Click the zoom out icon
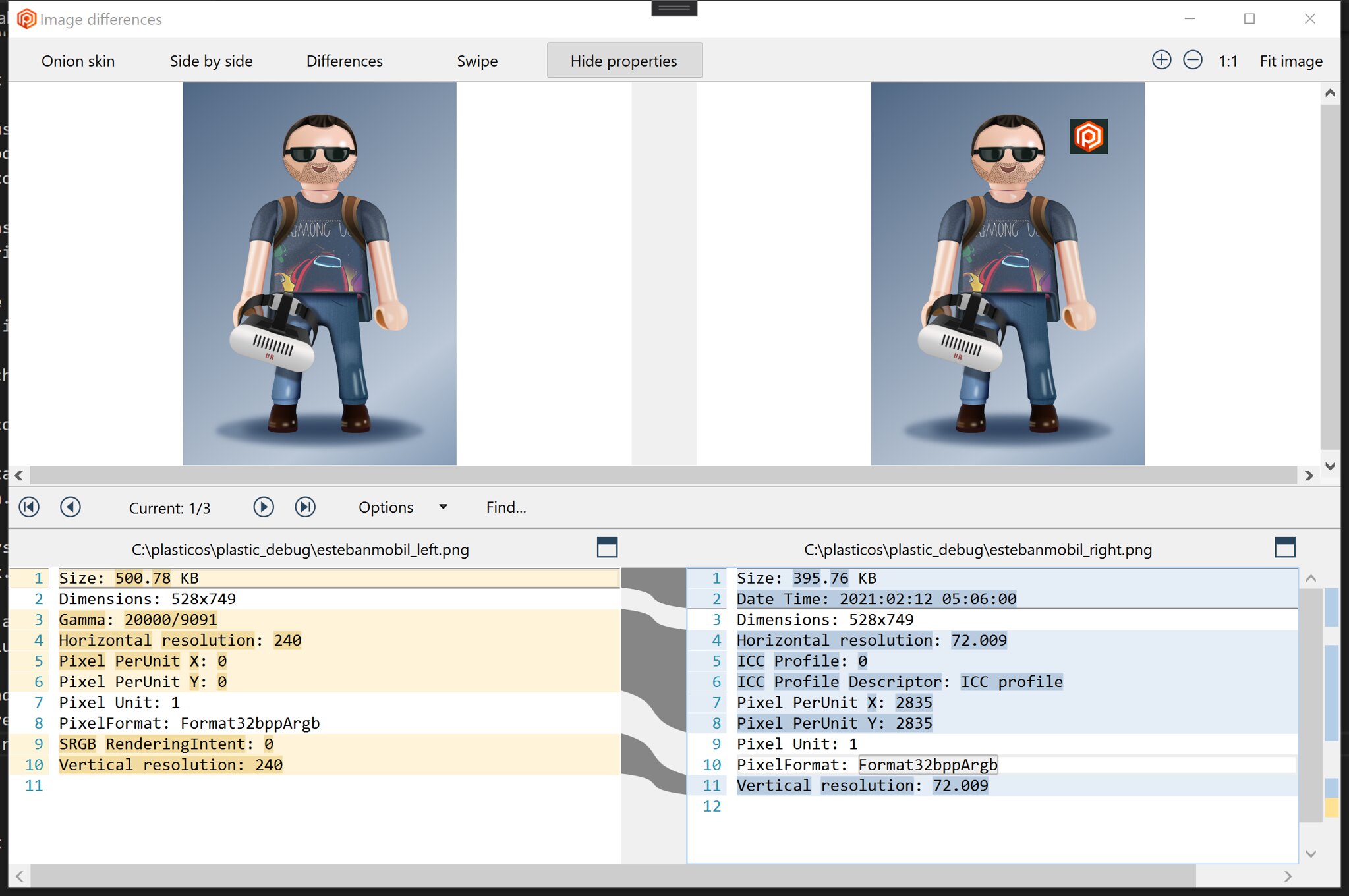 pyautogui.click(x=1192, y=60)
